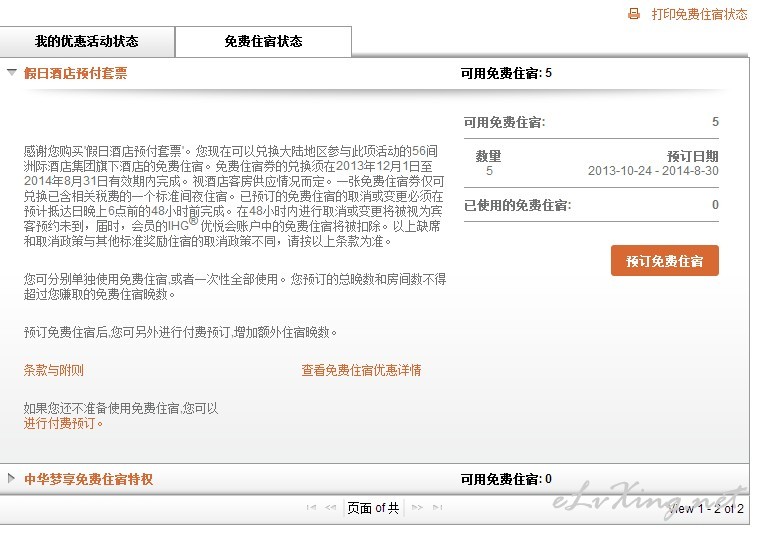Click 可用免费住宿: 0 in 中华梦享 row

(x=506, y=479)
